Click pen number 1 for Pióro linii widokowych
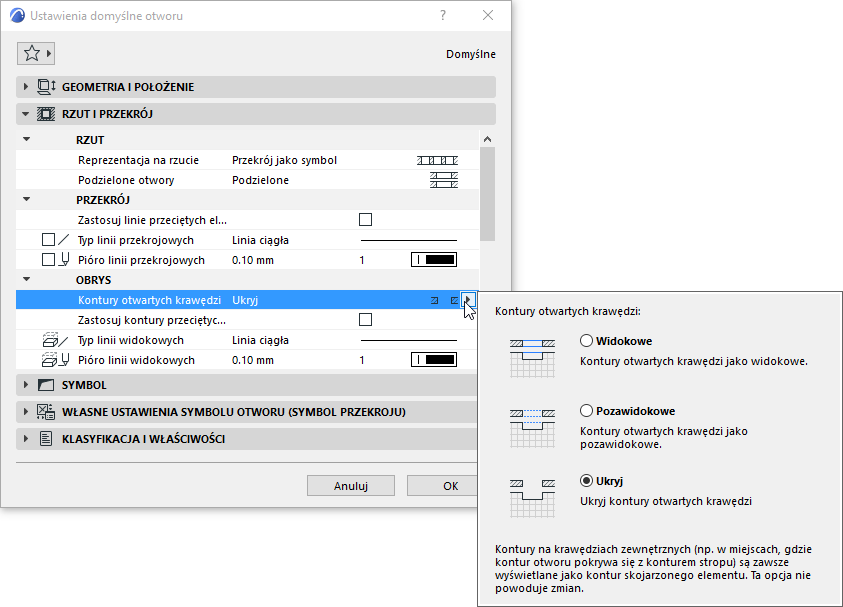This screenshot has width=843, height=607. 362,360
